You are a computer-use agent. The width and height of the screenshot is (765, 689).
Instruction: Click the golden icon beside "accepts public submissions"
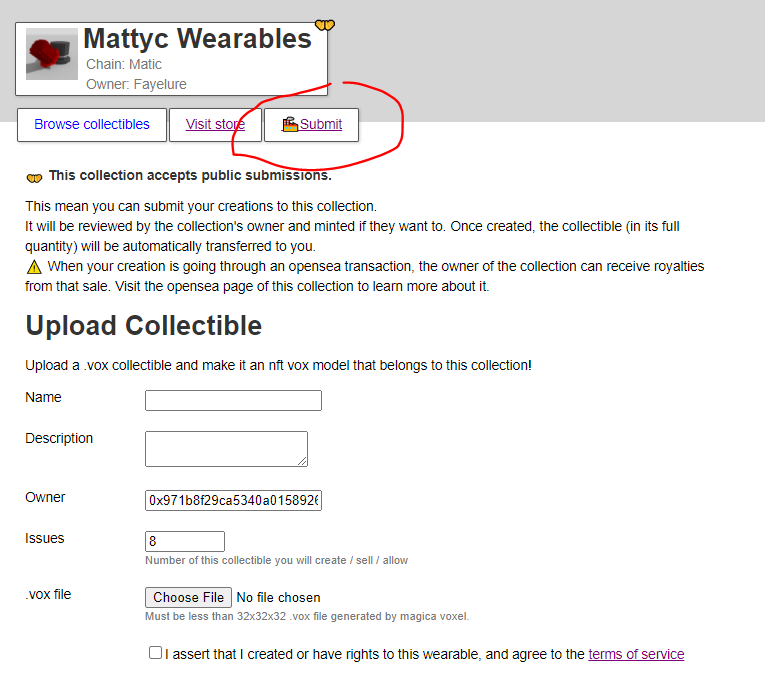[x=34, y=177]
